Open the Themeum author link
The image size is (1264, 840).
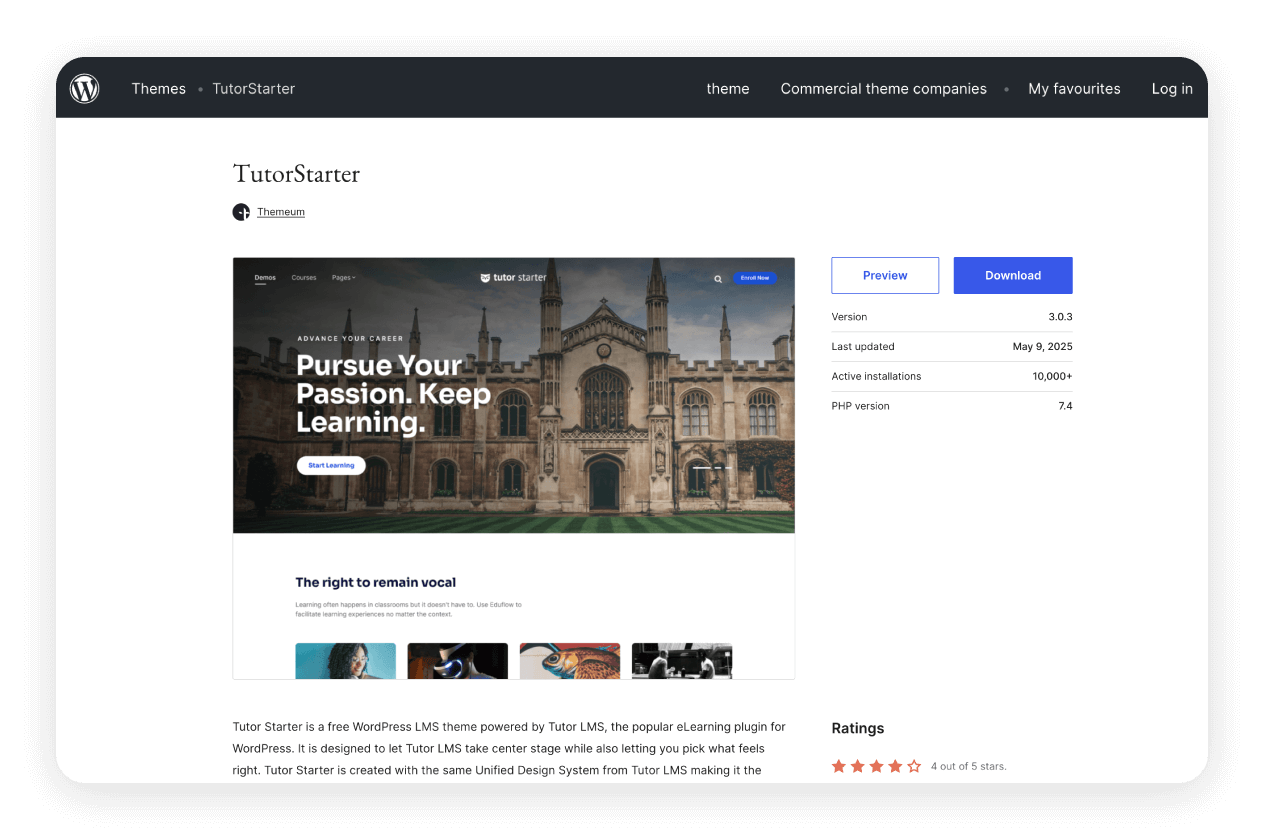click(x=281, y=212)
